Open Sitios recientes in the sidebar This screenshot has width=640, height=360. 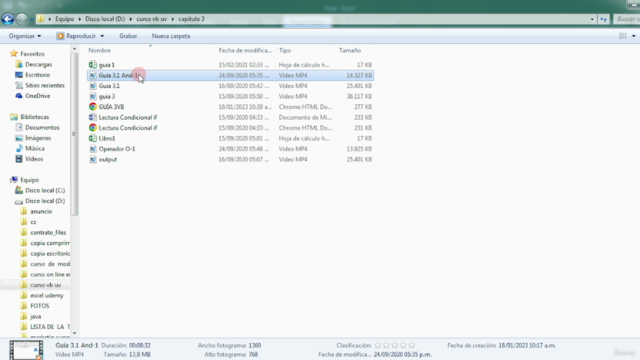click(44, 85)
